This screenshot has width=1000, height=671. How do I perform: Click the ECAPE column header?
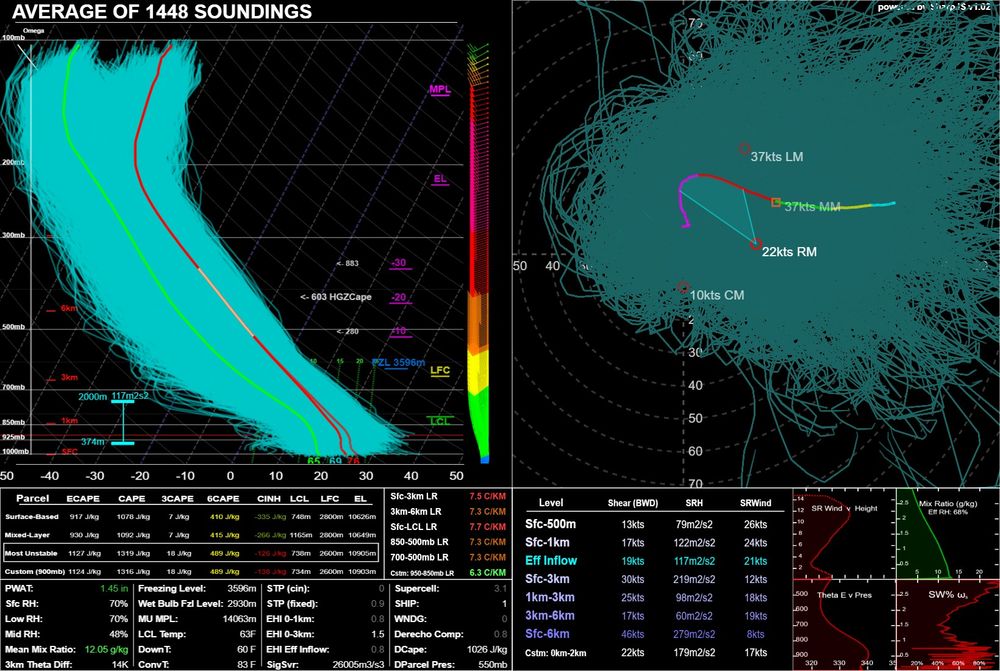point(83,499)
